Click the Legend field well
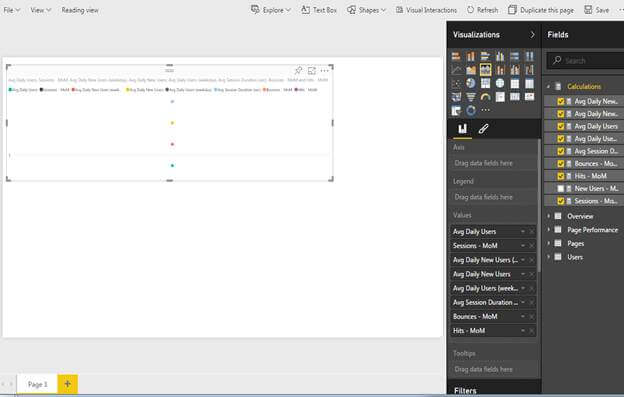Image resolution: width=624 pixels, height=397 pixels. point(493,197)
